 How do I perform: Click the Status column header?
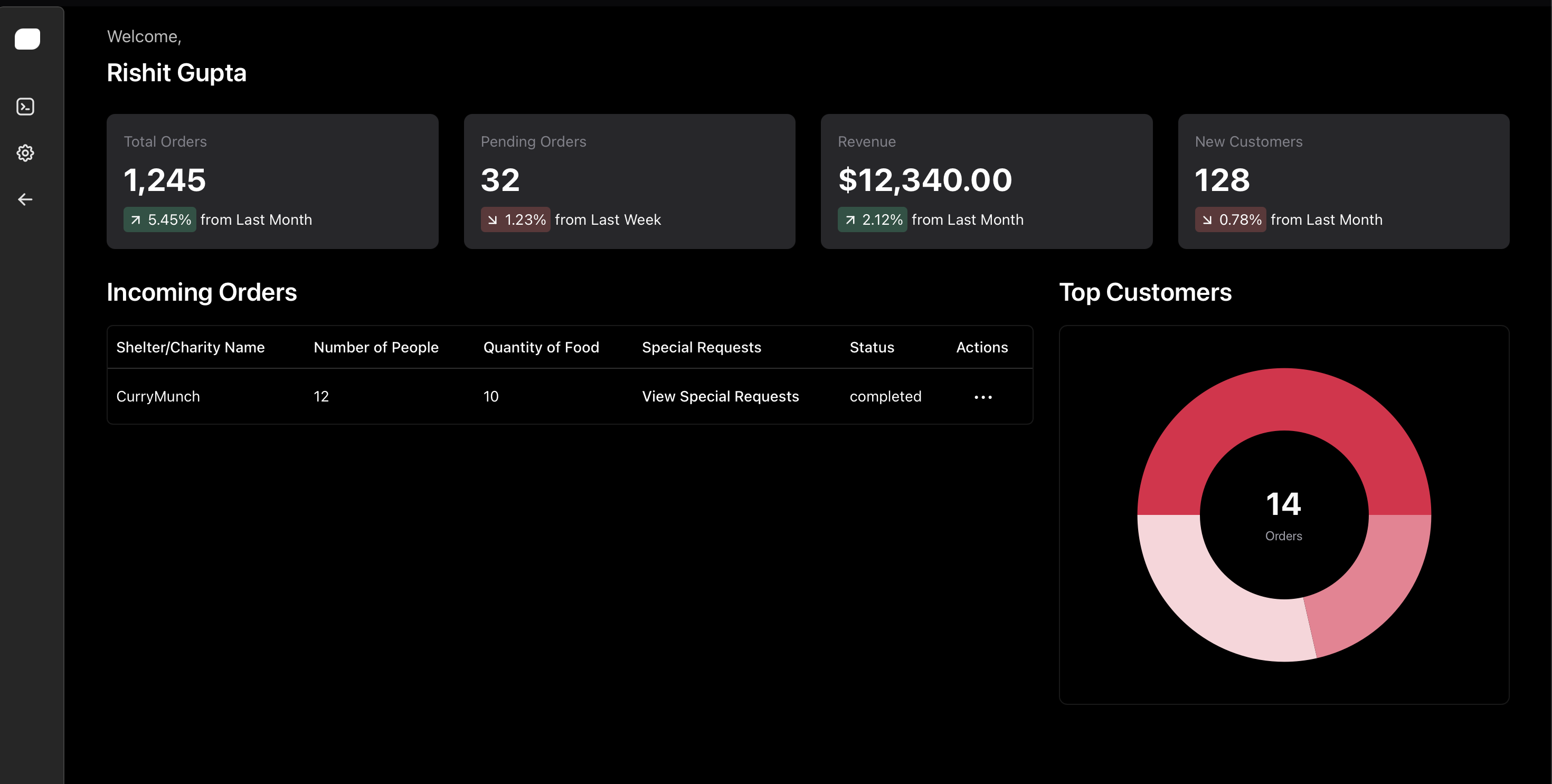pyautogui.click(x=871, y=348)
